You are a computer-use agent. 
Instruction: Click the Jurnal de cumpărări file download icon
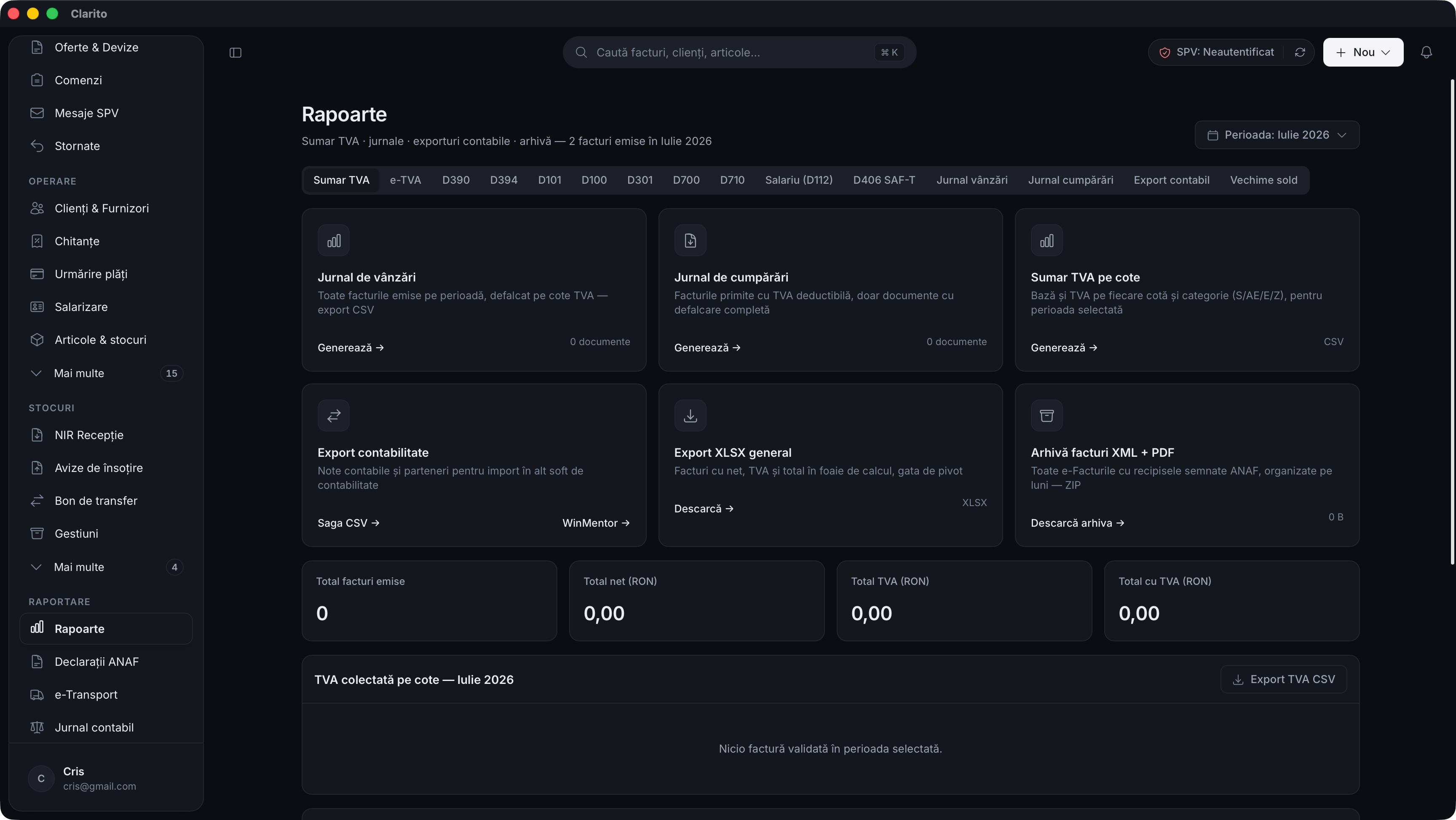690,241
